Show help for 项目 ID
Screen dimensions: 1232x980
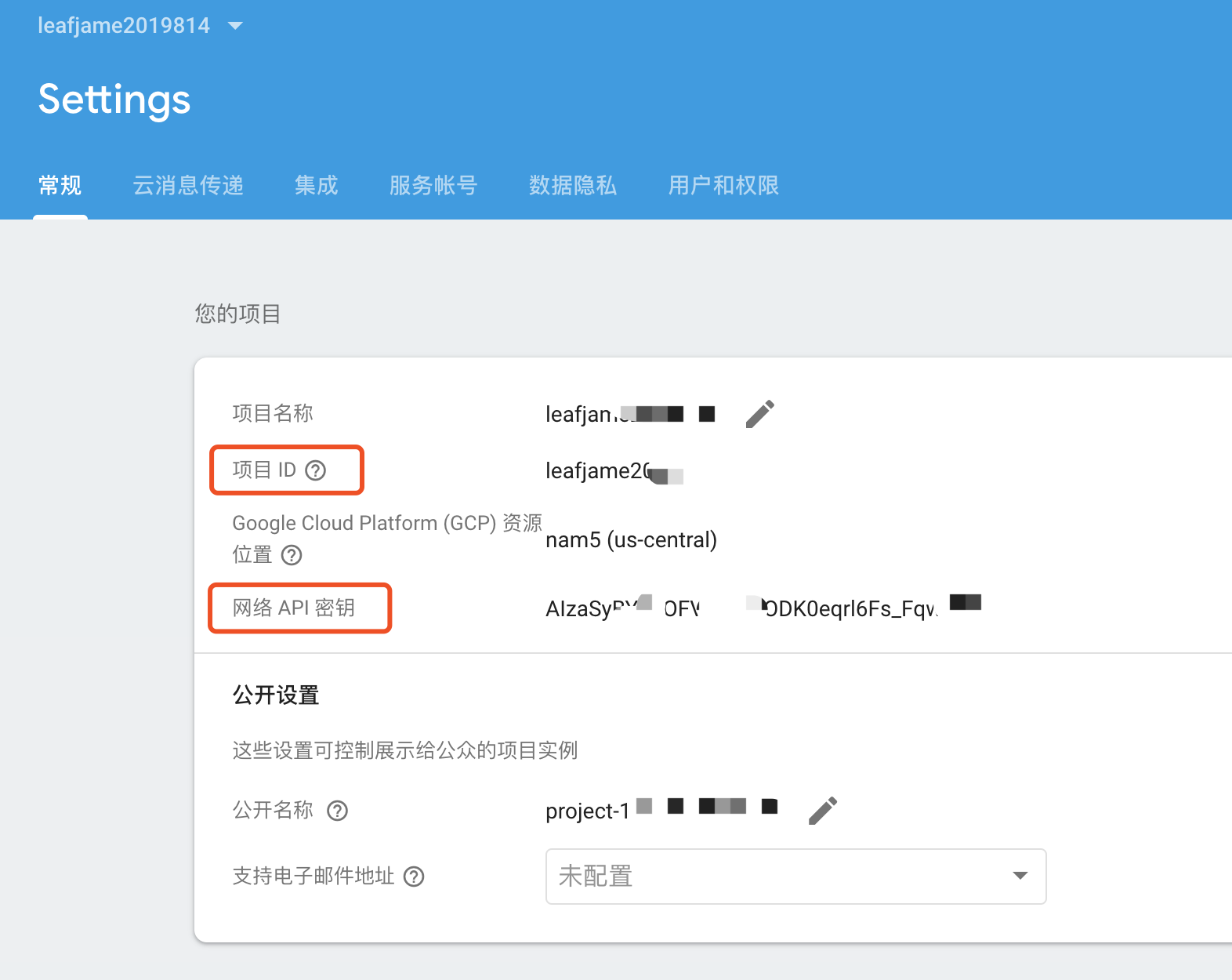click(316, 470)
